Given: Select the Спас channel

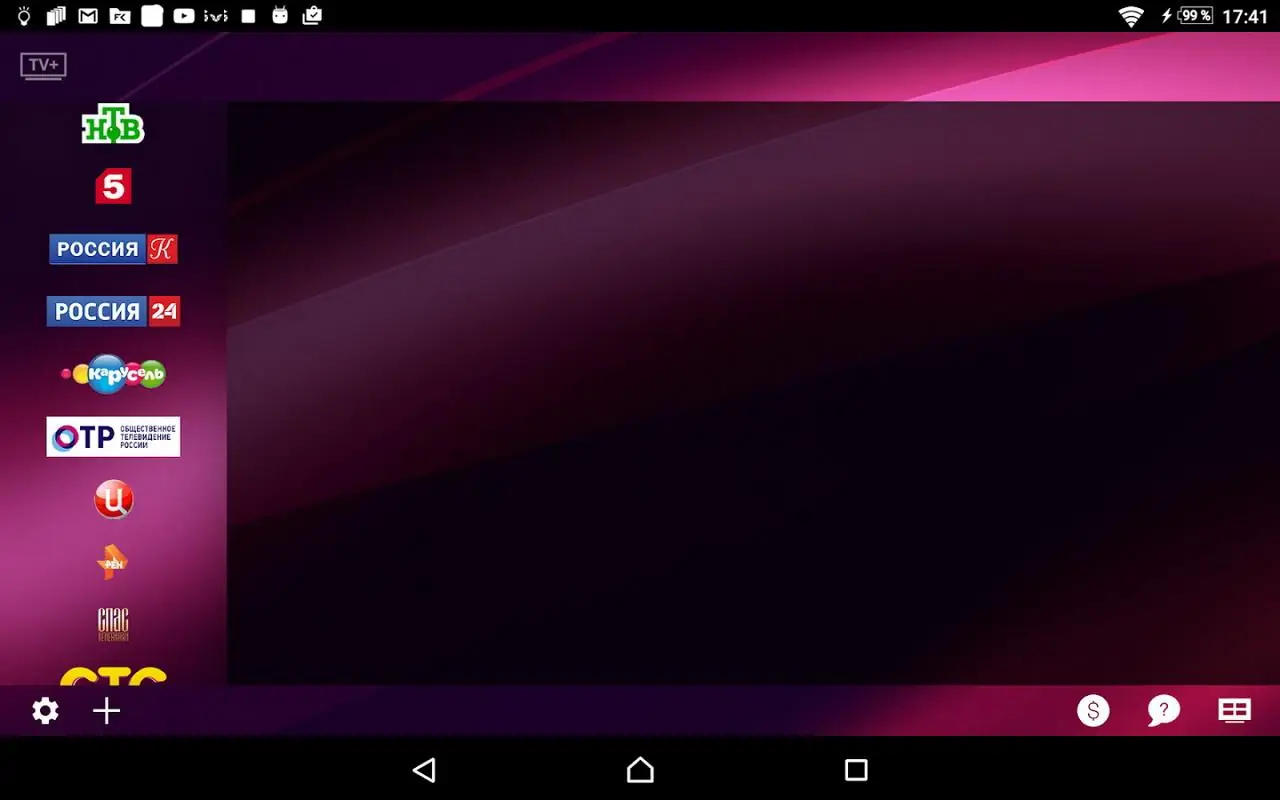Looking at the screenshot, I should 113,623.
